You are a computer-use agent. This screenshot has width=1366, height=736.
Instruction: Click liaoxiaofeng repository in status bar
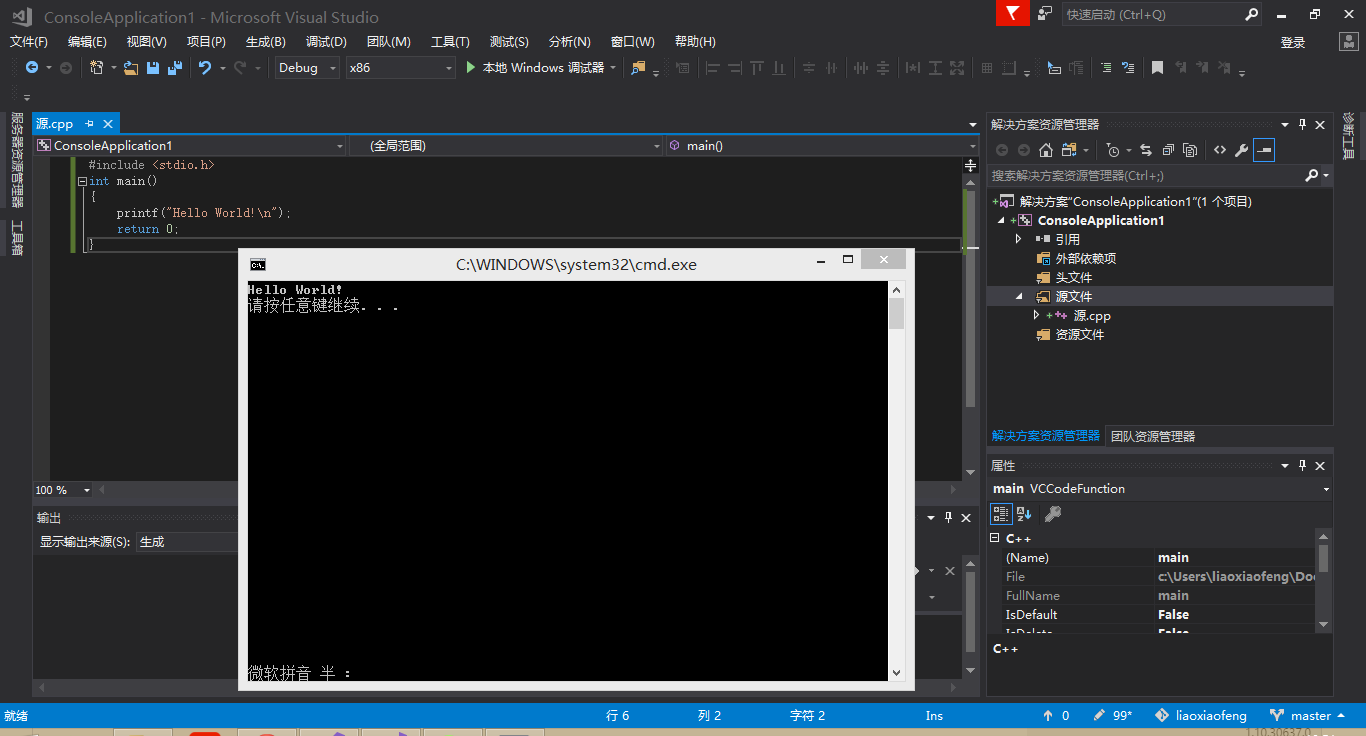point(1201,716)
